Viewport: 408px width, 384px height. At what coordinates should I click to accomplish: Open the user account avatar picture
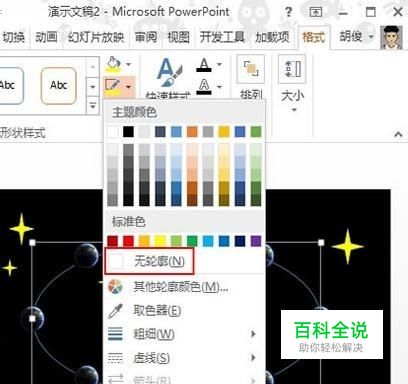(x=391, y=38)
